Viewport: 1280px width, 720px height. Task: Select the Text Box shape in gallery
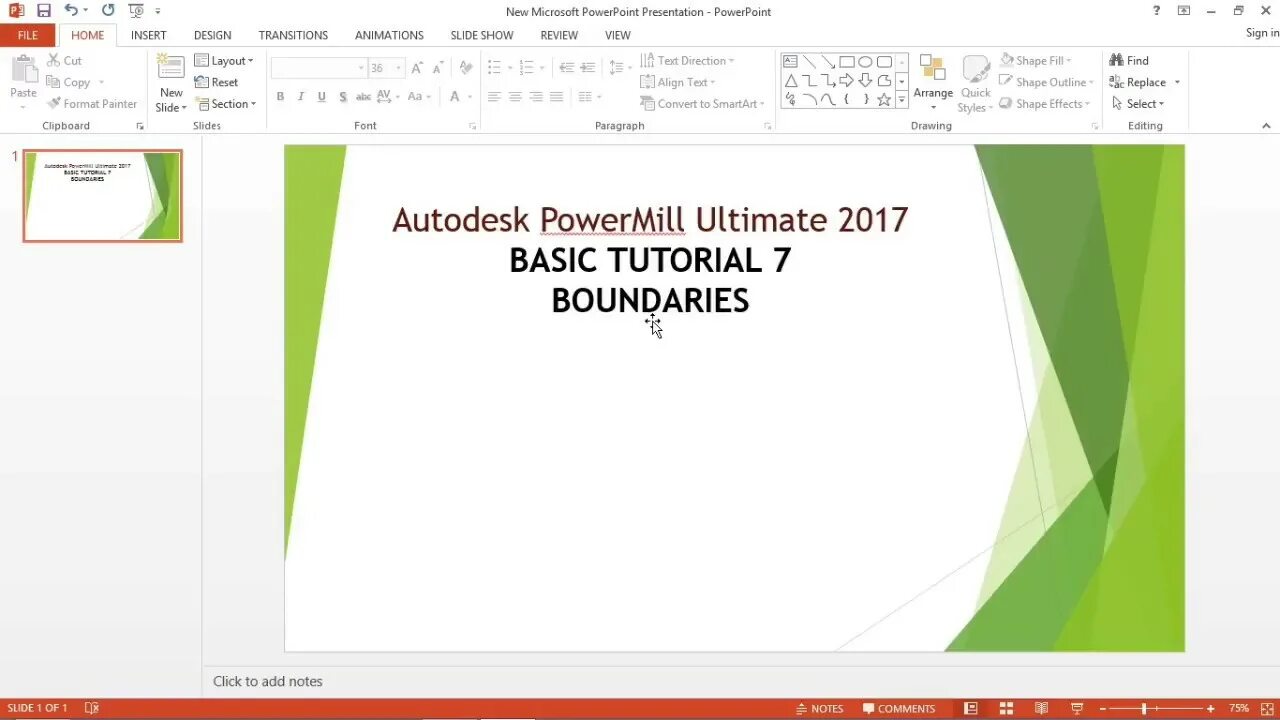click(790, 61)
